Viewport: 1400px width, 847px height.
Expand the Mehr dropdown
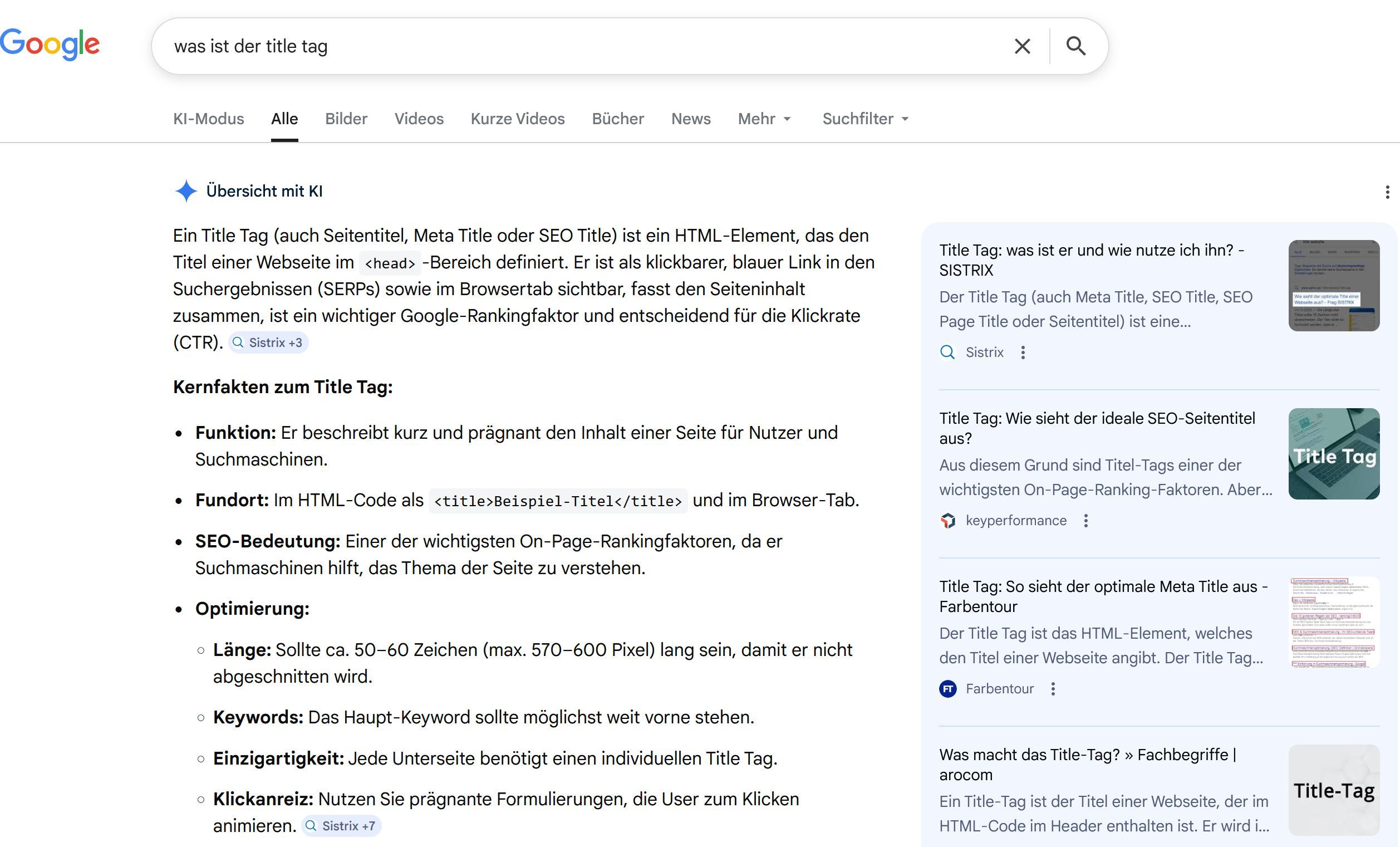click(x=764, y=119)
